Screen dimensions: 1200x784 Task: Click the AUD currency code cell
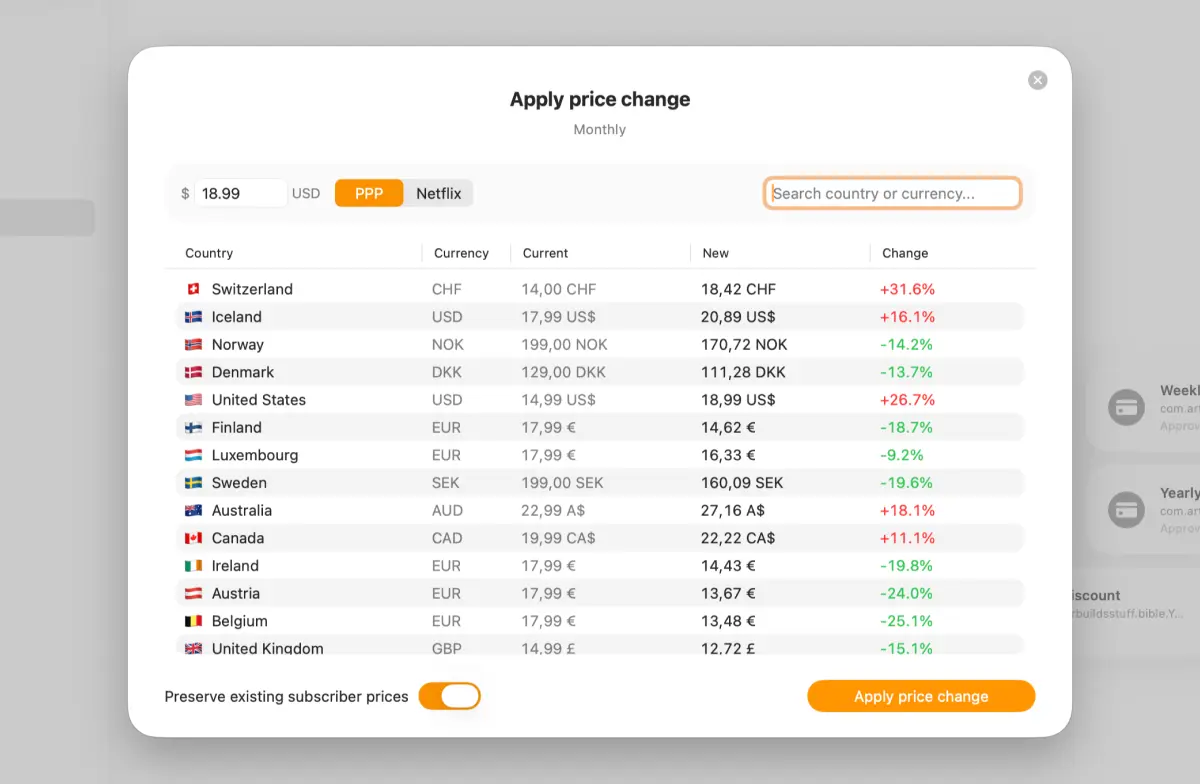[x=448, y=510]
